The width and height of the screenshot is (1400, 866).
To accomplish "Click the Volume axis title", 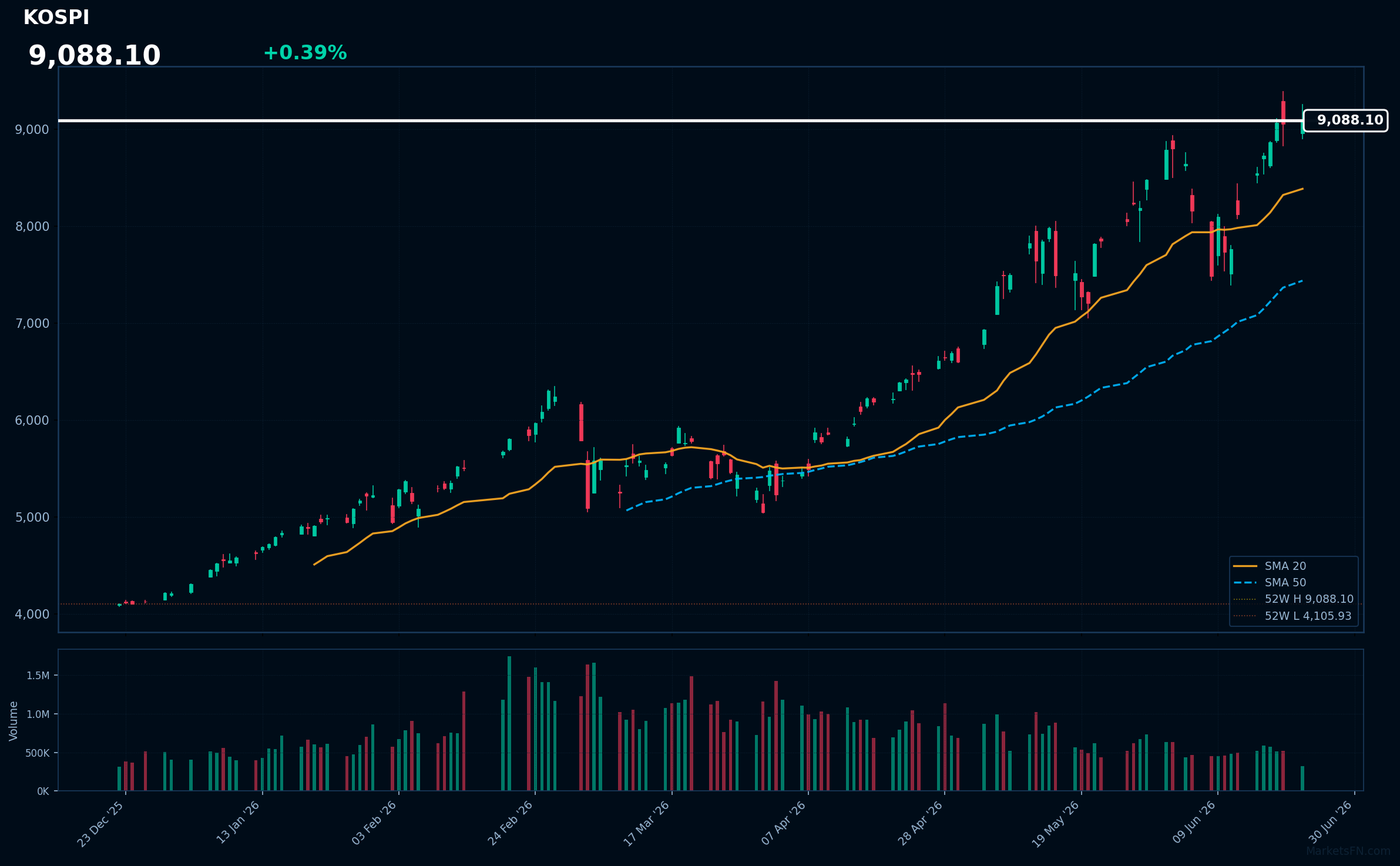I will click(14, 721).
